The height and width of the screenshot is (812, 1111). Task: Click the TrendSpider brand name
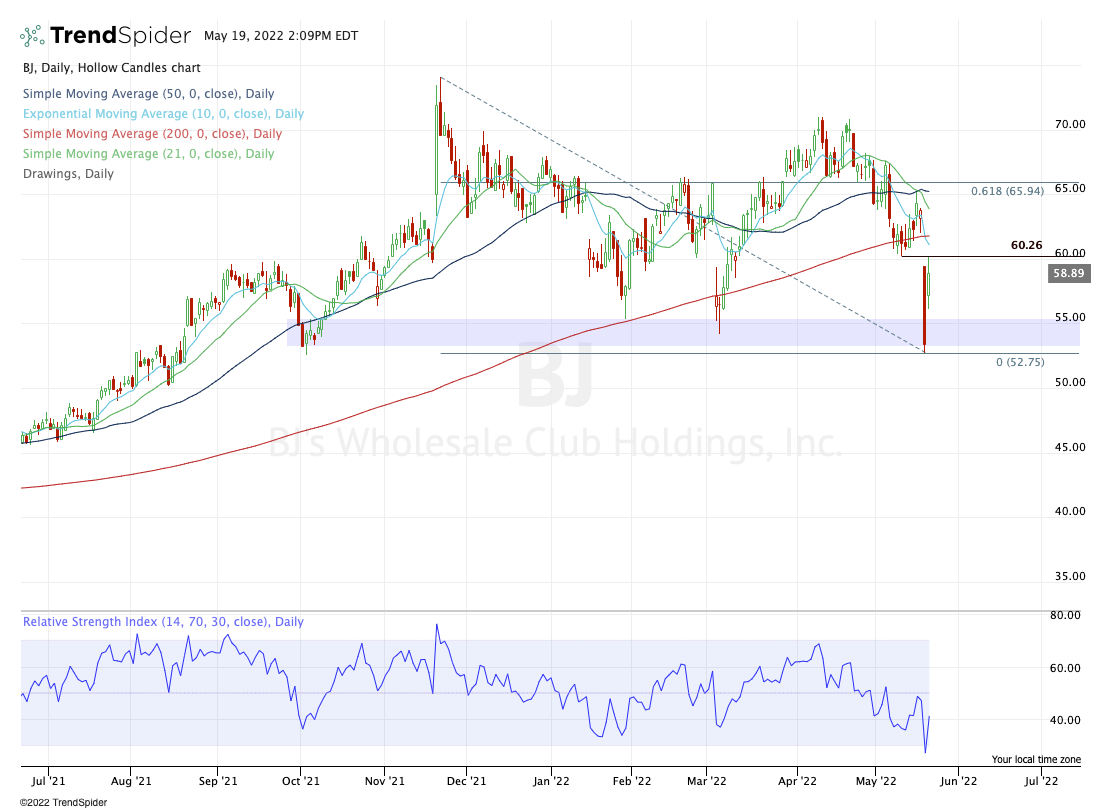pos(120,35)
